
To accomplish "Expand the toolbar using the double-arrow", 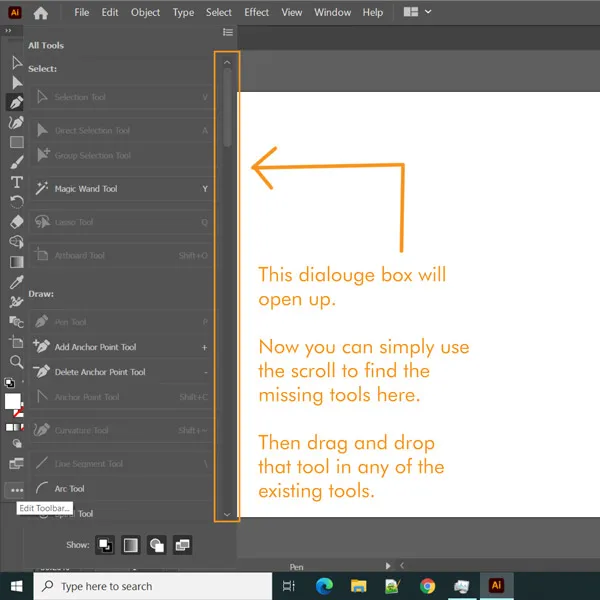I will 9,31.
